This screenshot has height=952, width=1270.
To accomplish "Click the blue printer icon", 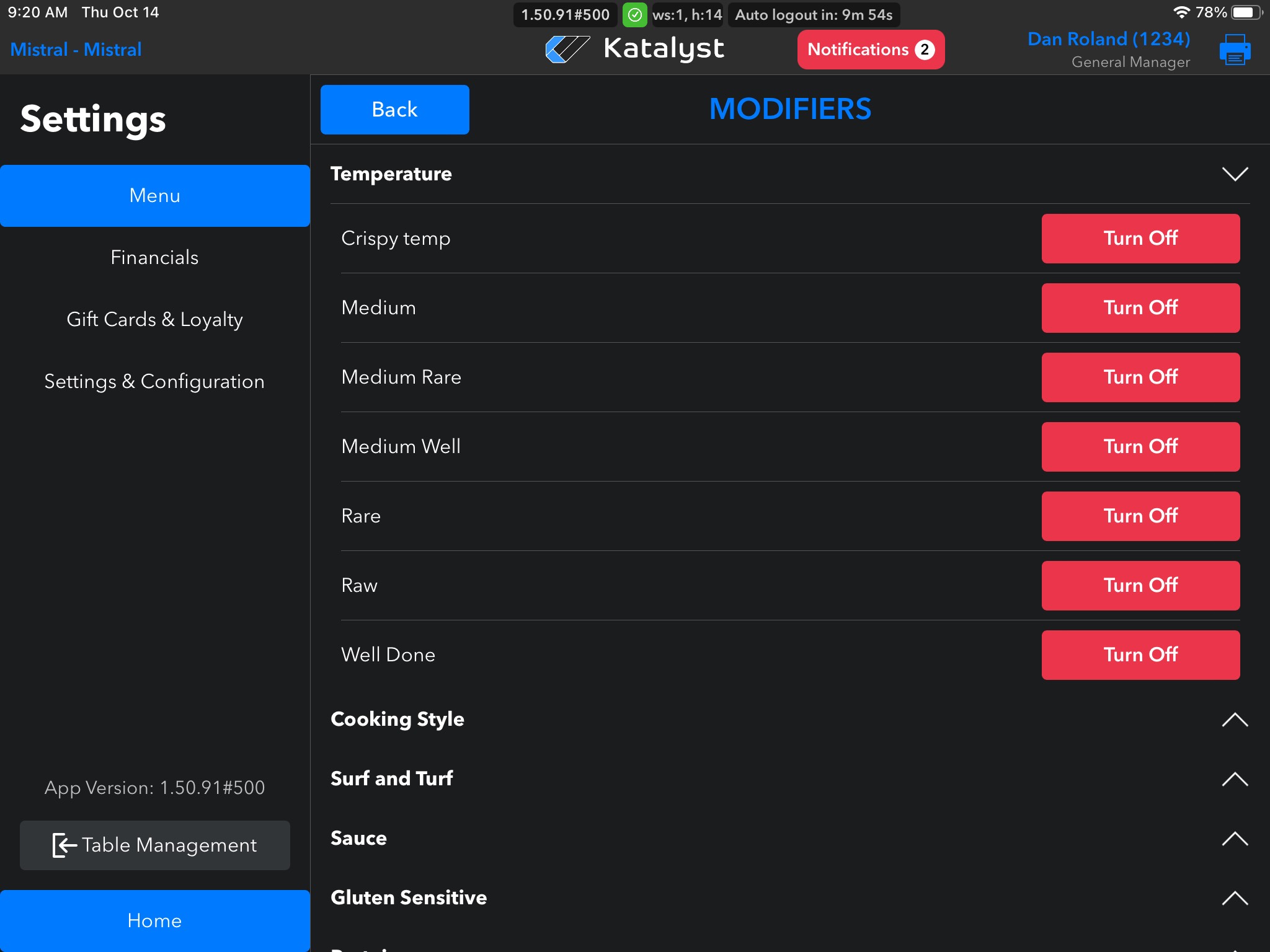I will pos(1234,50).
